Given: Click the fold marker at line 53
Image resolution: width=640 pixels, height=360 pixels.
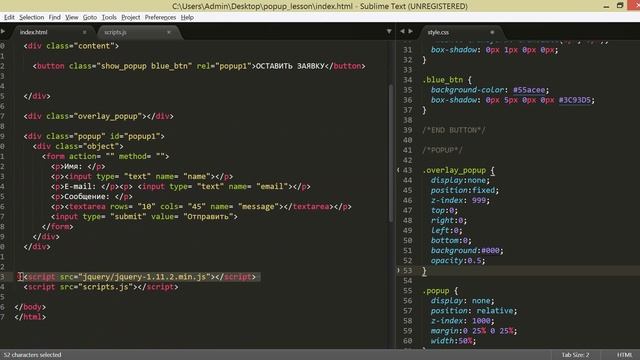Looking at the screenshot, I should 398,270.
